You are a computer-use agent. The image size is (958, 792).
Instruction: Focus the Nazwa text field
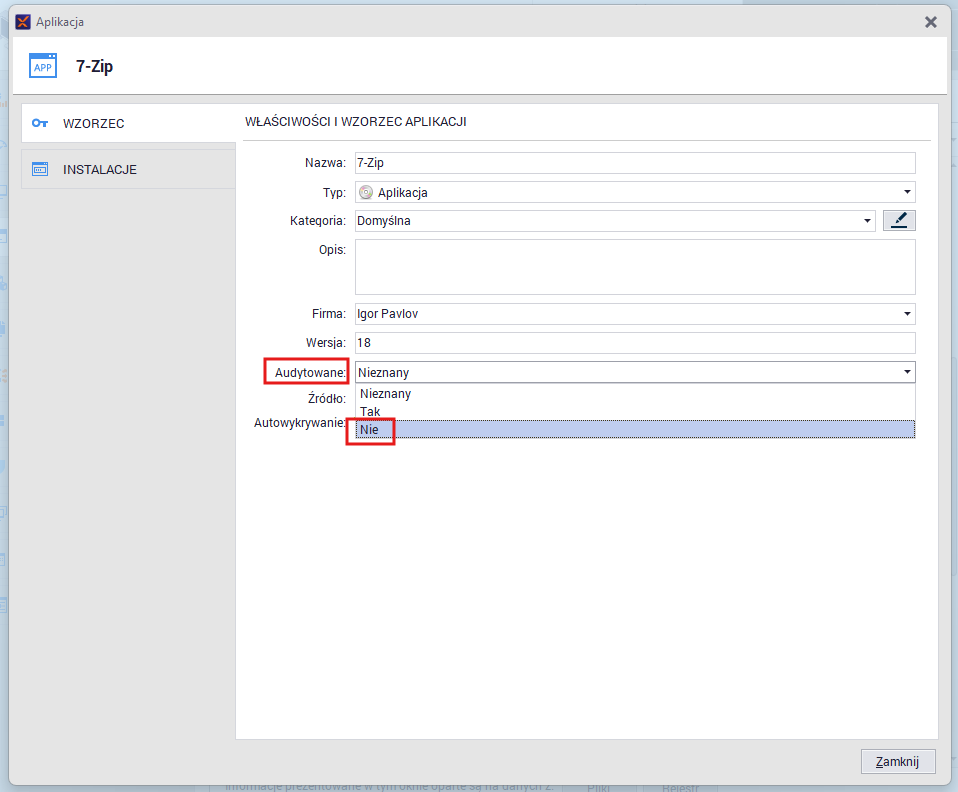pos(635,163)
